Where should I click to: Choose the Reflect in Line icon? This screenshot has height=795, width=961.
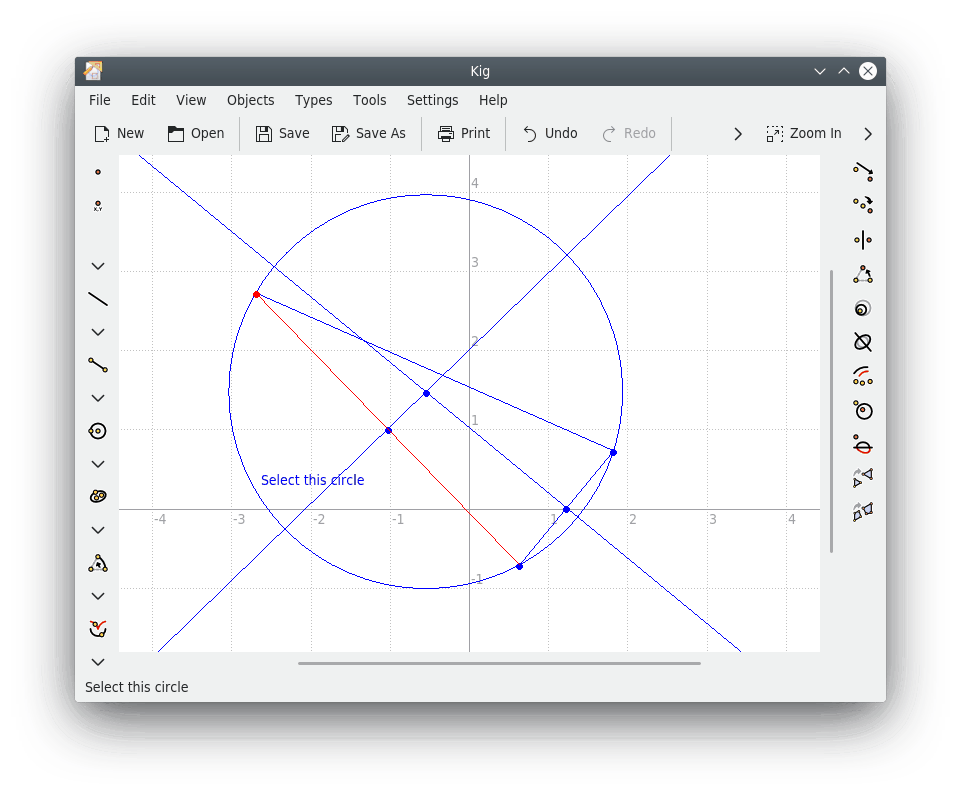[x=863, y=240]
